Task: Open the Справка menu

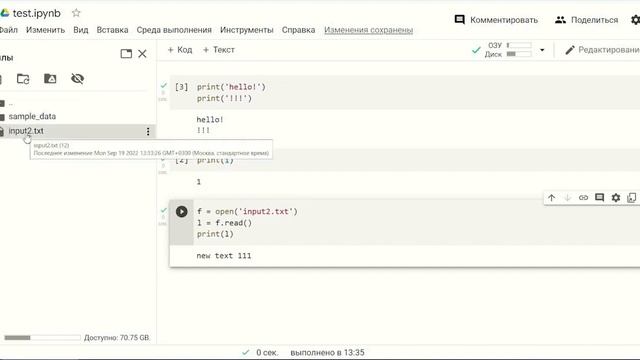Action: [298, 30]
